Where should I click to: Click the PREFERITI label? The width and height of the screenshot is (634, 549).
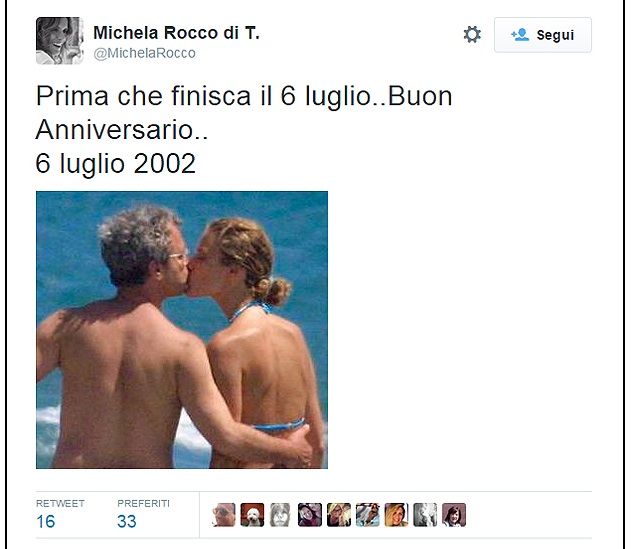click(144, 503)
